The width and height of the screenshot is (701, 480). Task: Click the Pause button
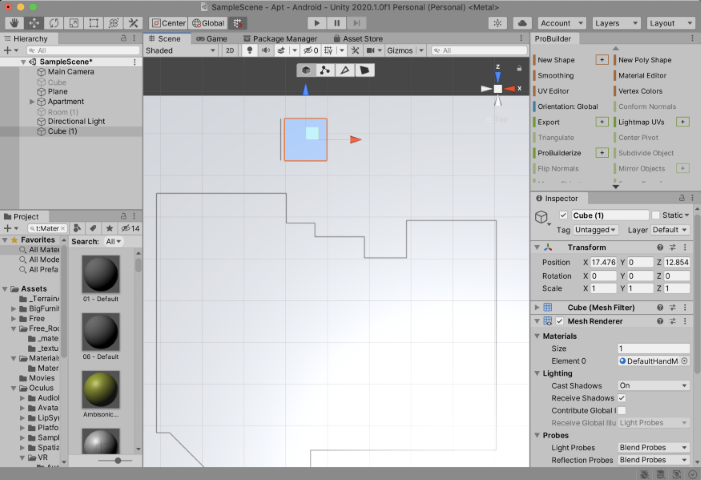pos(337,22)
